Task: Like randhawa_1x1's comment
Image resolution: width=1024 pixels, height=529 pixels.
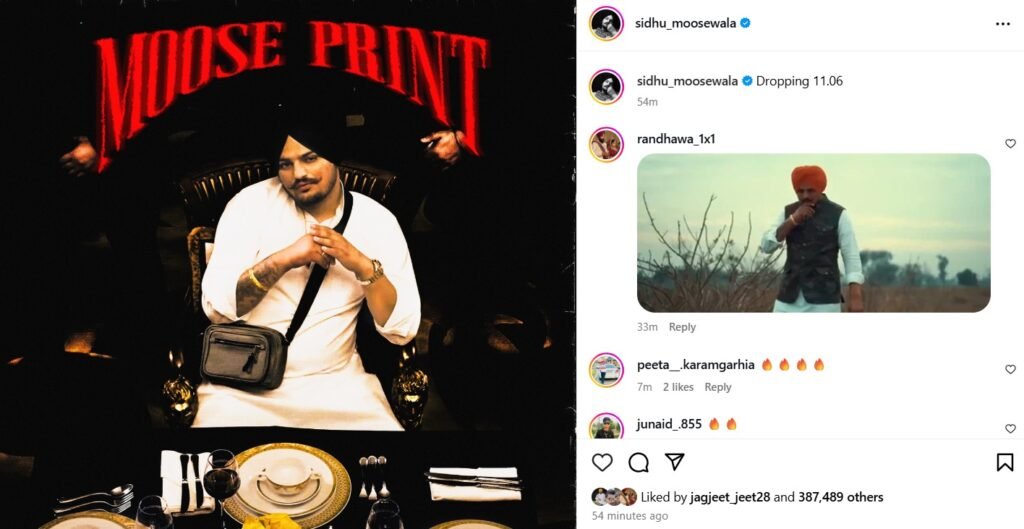Action: (x=1010, y=144)
